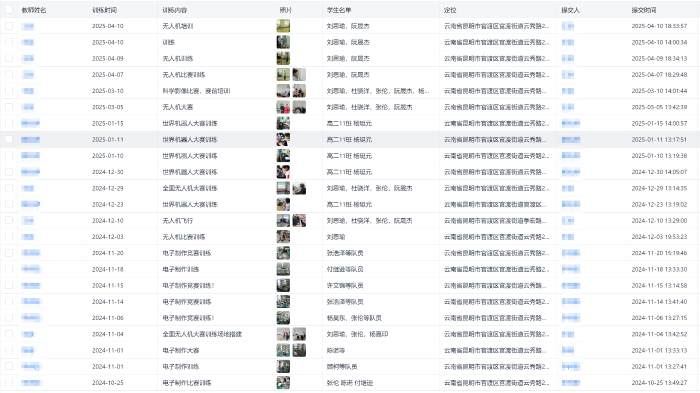Click the 训练时间 column header
This screenshot has height=393, width=700.
coord(104,10)
